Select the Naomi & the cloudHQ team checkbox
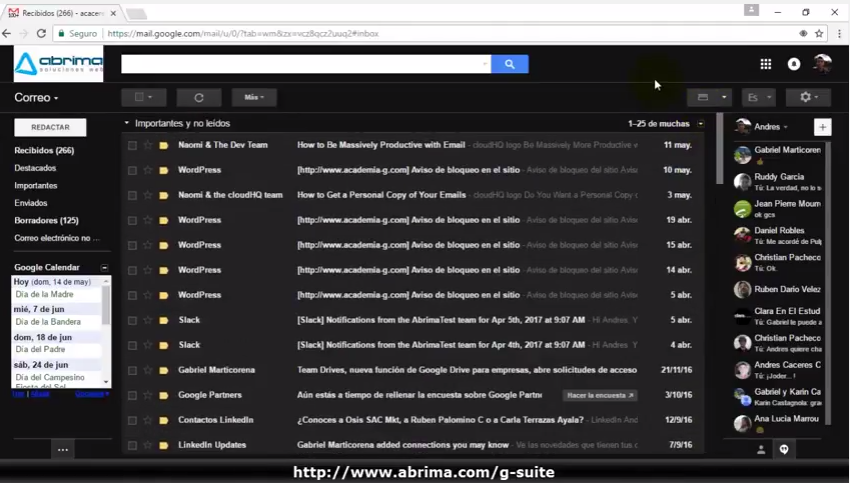850x483 pixels. [132, 195]
